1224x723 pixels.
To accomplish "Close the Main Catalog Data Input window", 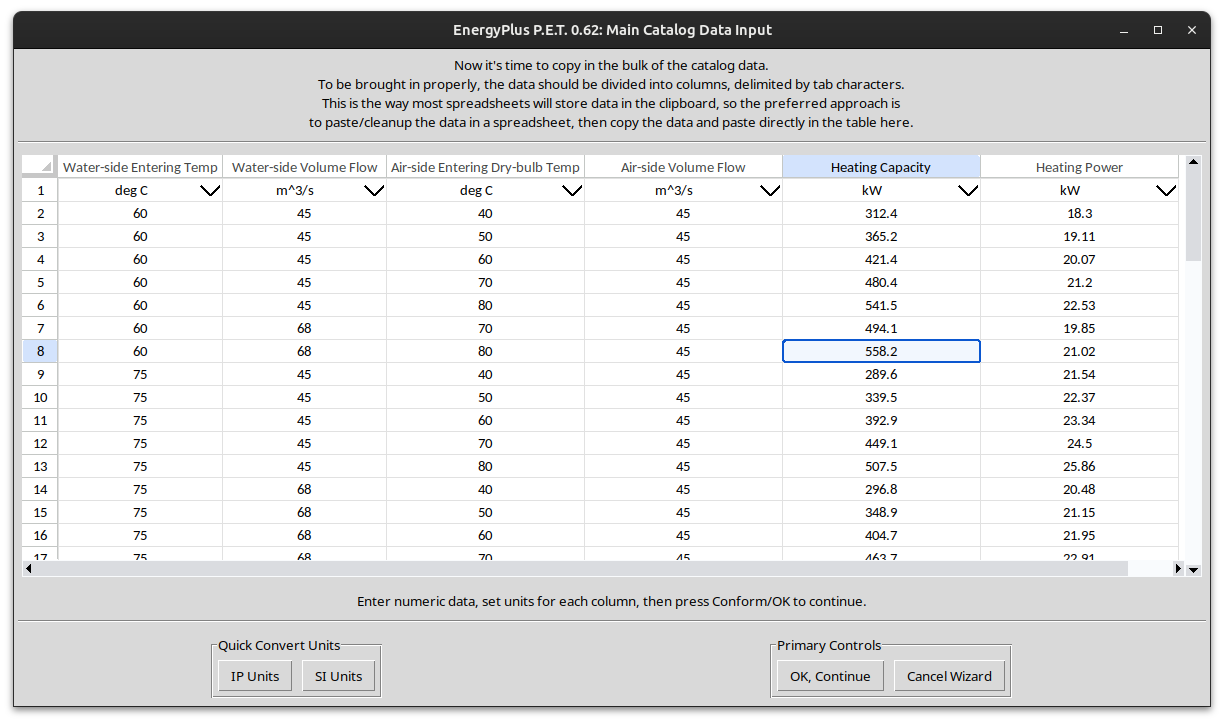I will [x=1192, y=30].
